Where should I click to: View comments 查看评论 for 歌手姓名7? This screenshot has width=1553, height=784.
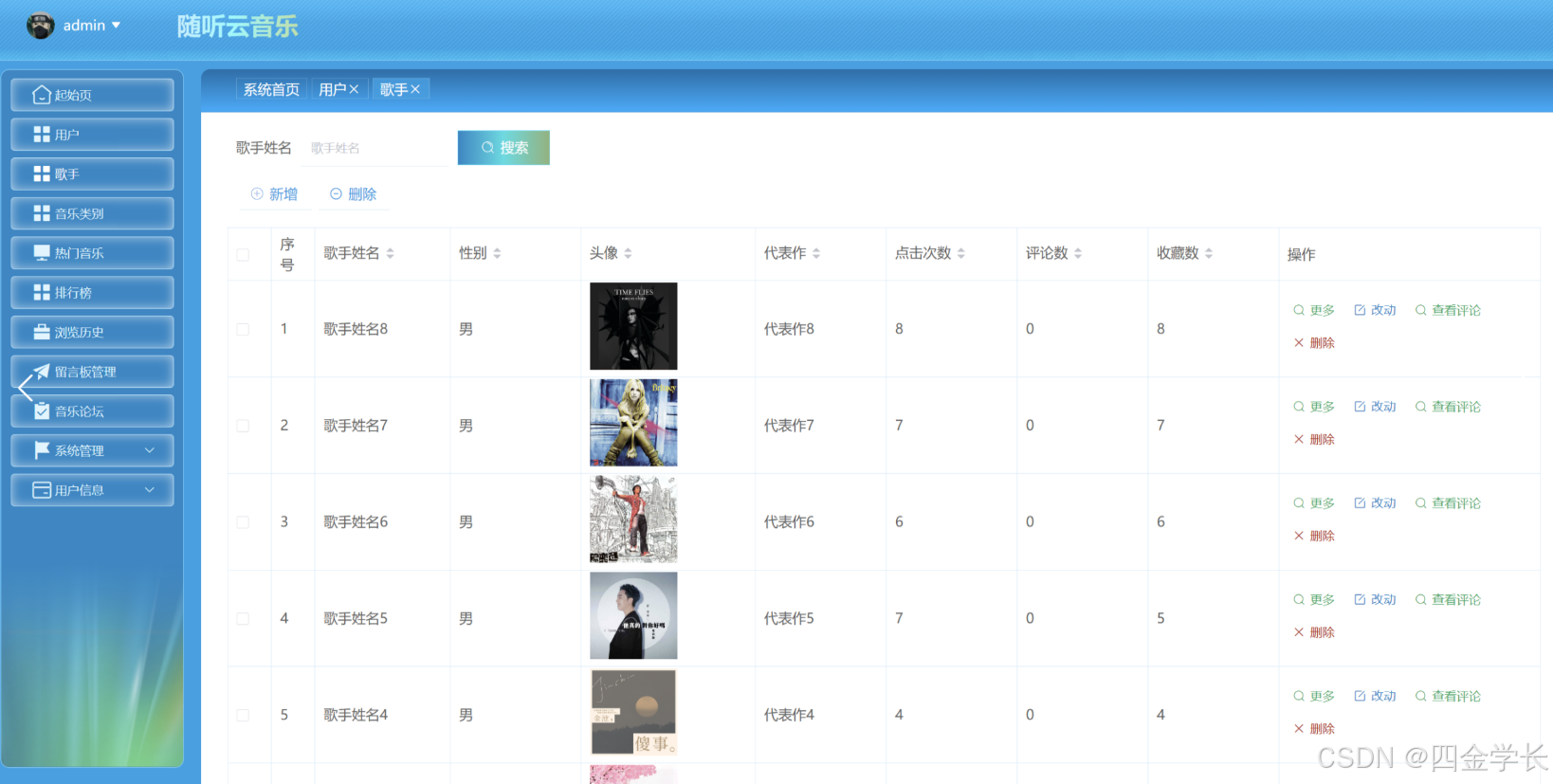coord(1448,407)
